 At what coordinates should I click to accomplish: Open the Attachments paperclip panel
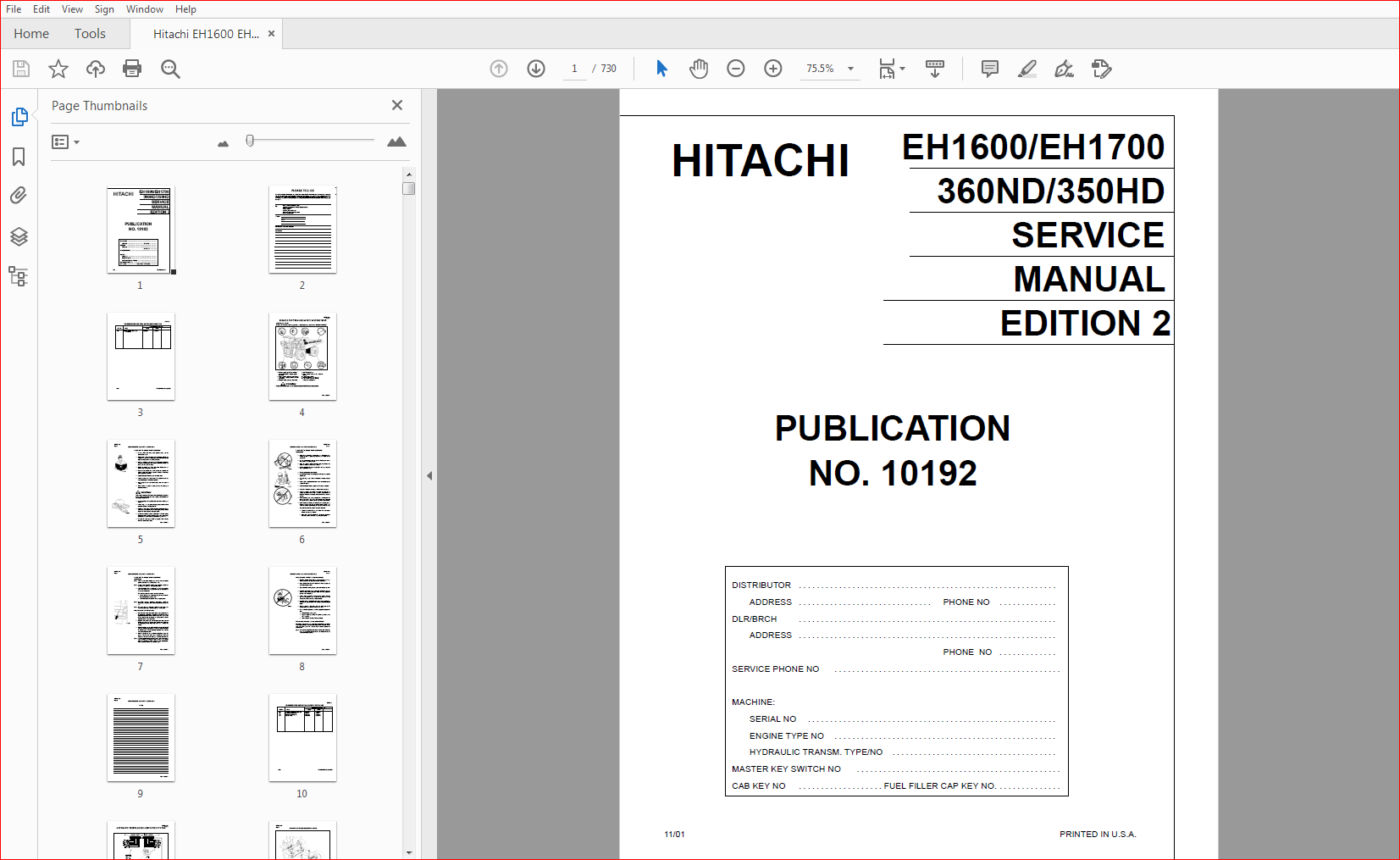(x=19, y=196)
